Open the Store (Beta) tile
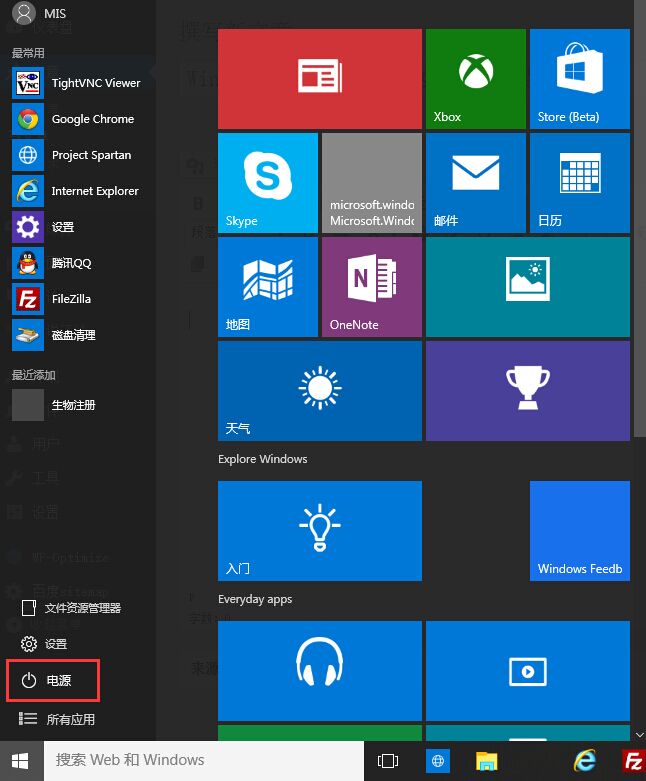Screen dimensions: 646x781 580,79
